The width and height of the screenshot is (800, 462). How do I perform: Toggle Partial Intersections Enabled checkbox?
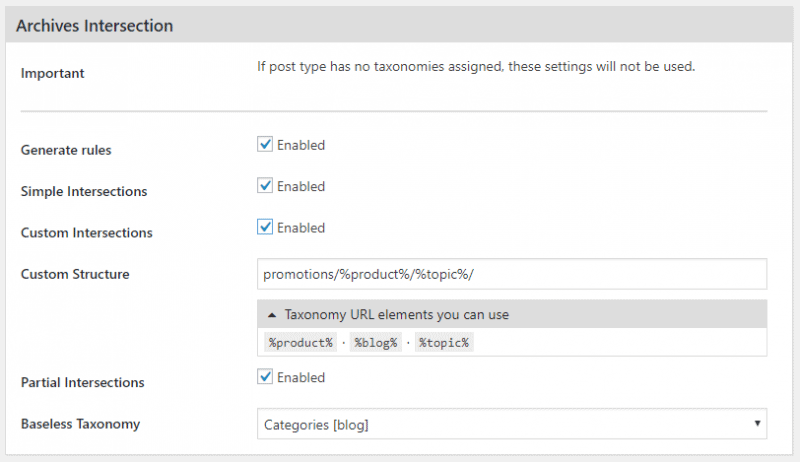(x=265, y=377)
